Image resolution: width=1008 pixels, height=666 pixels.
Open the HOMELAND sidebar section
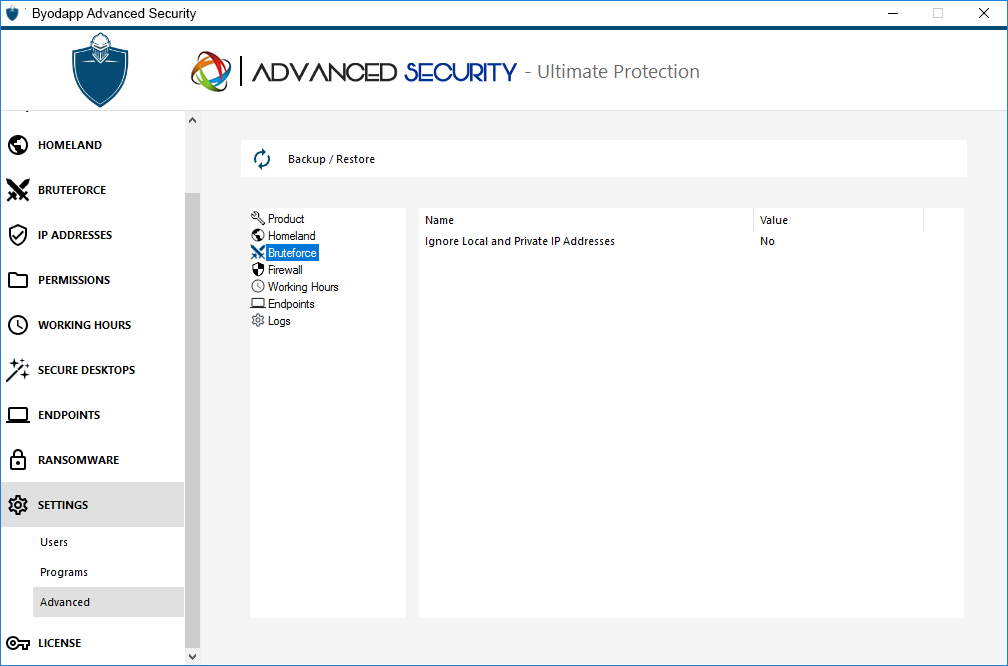click(93, 145)
